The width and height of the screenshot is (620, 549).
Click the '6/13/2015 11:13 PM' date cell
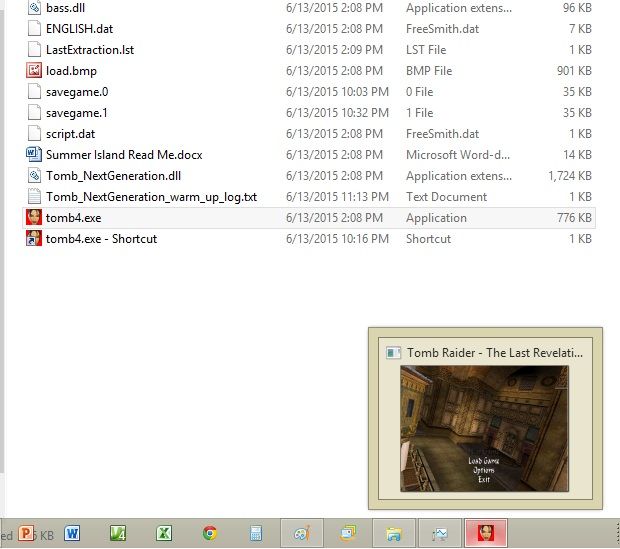click(337, 197)
